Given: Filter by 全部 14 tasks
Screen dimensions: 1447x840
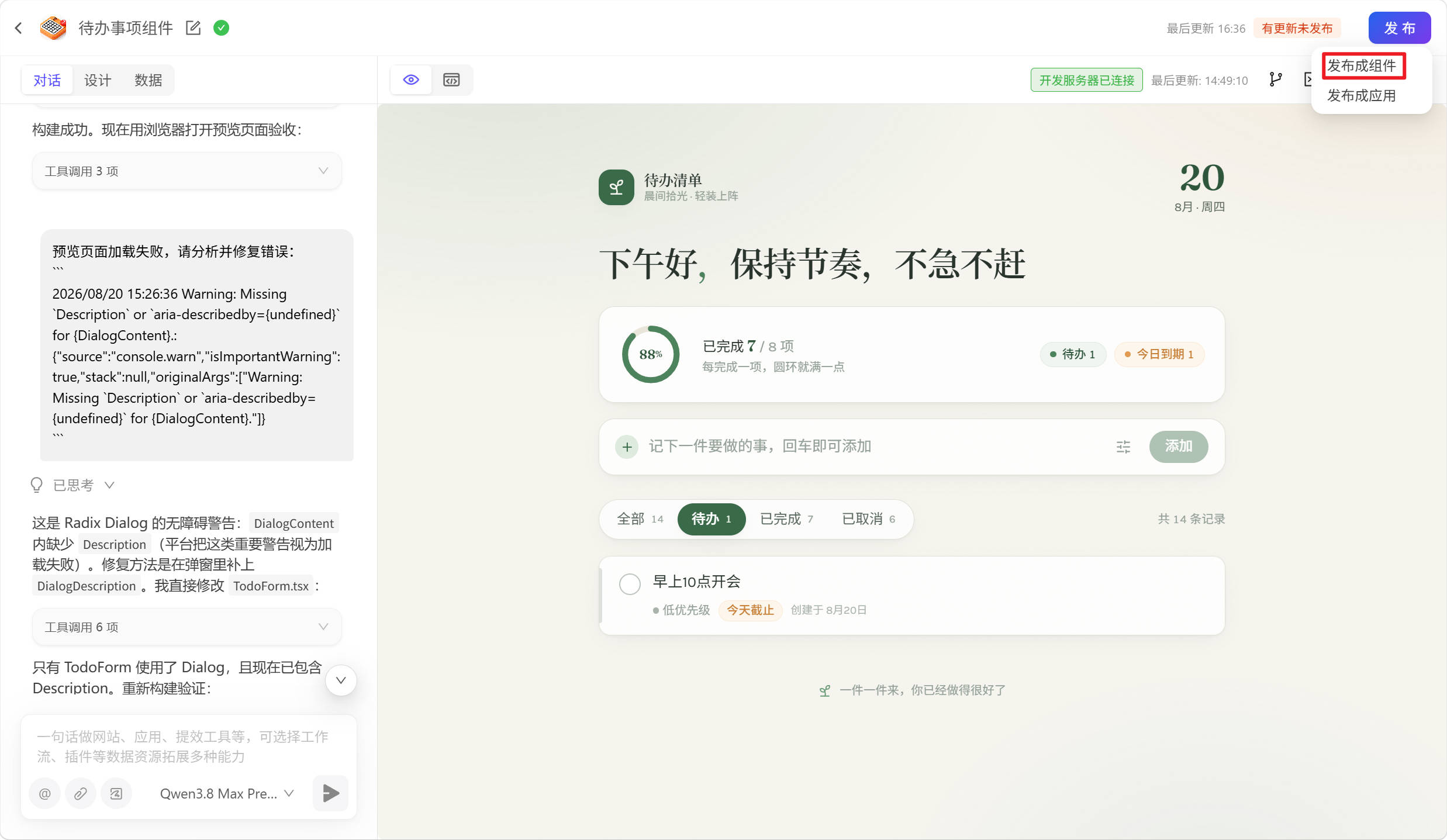Looking at the screenshot, I should click(x=640, y=519).
